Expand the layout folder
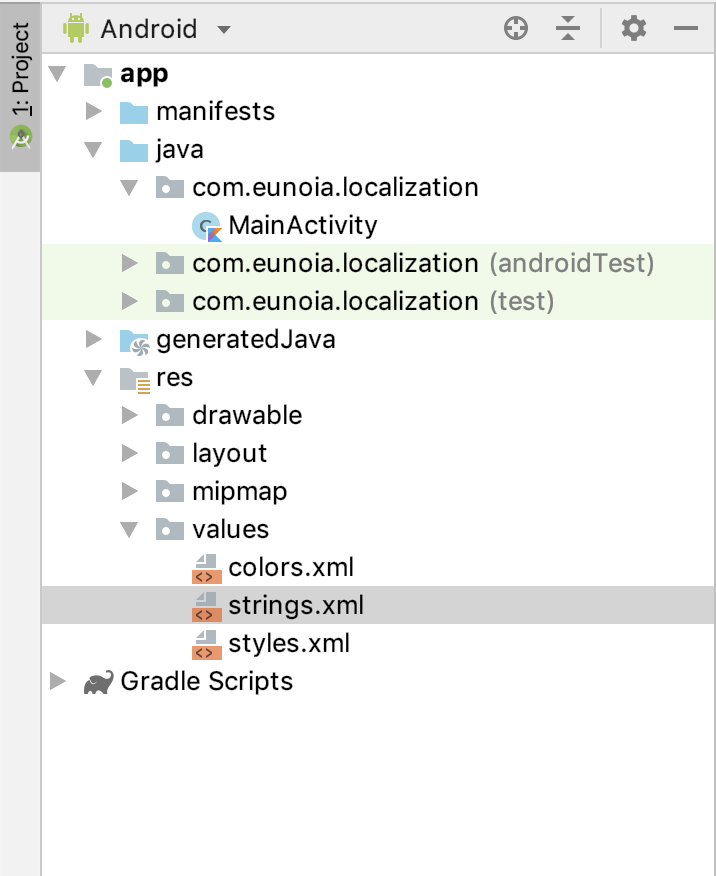Image resolution: width=716 pixels, height=876 pixels. click(130, 453)
